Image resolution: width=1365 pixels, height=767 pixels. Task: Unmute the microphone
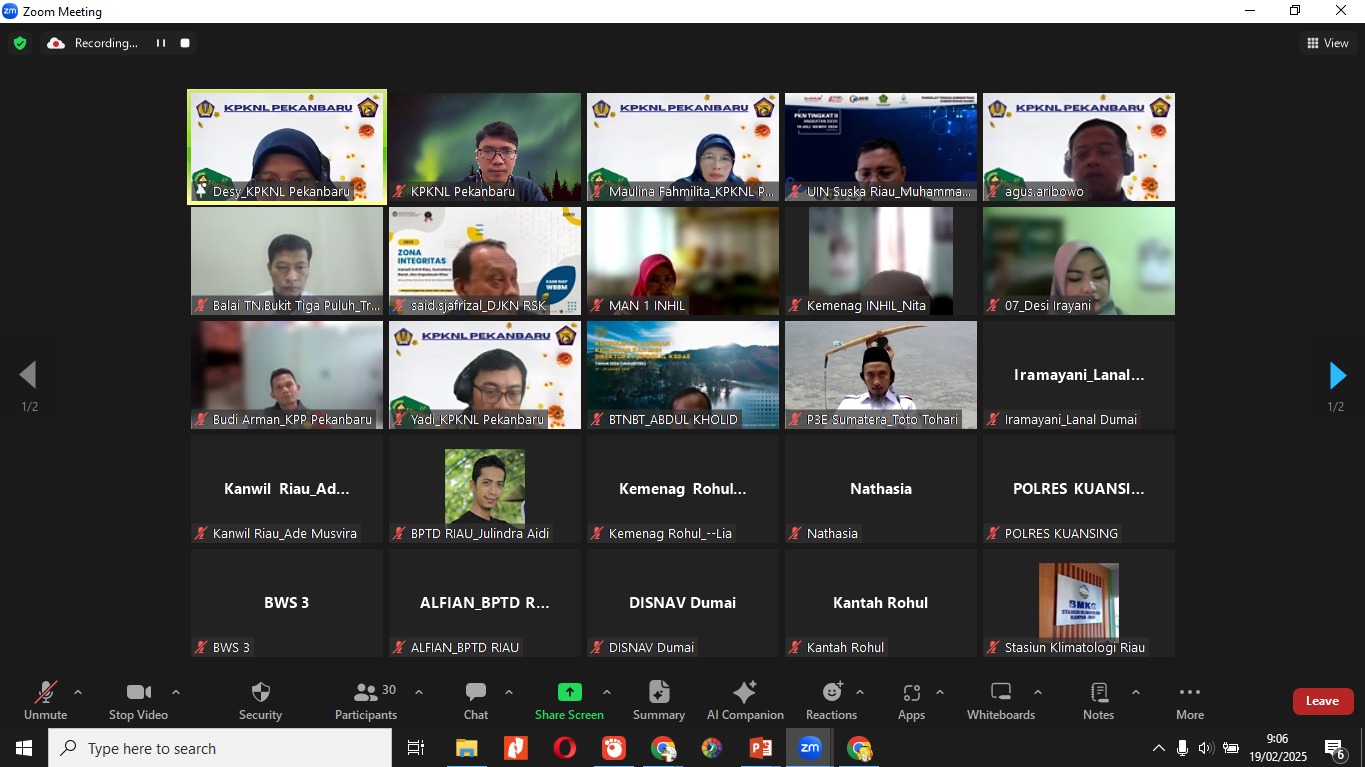tap(45, 693)
